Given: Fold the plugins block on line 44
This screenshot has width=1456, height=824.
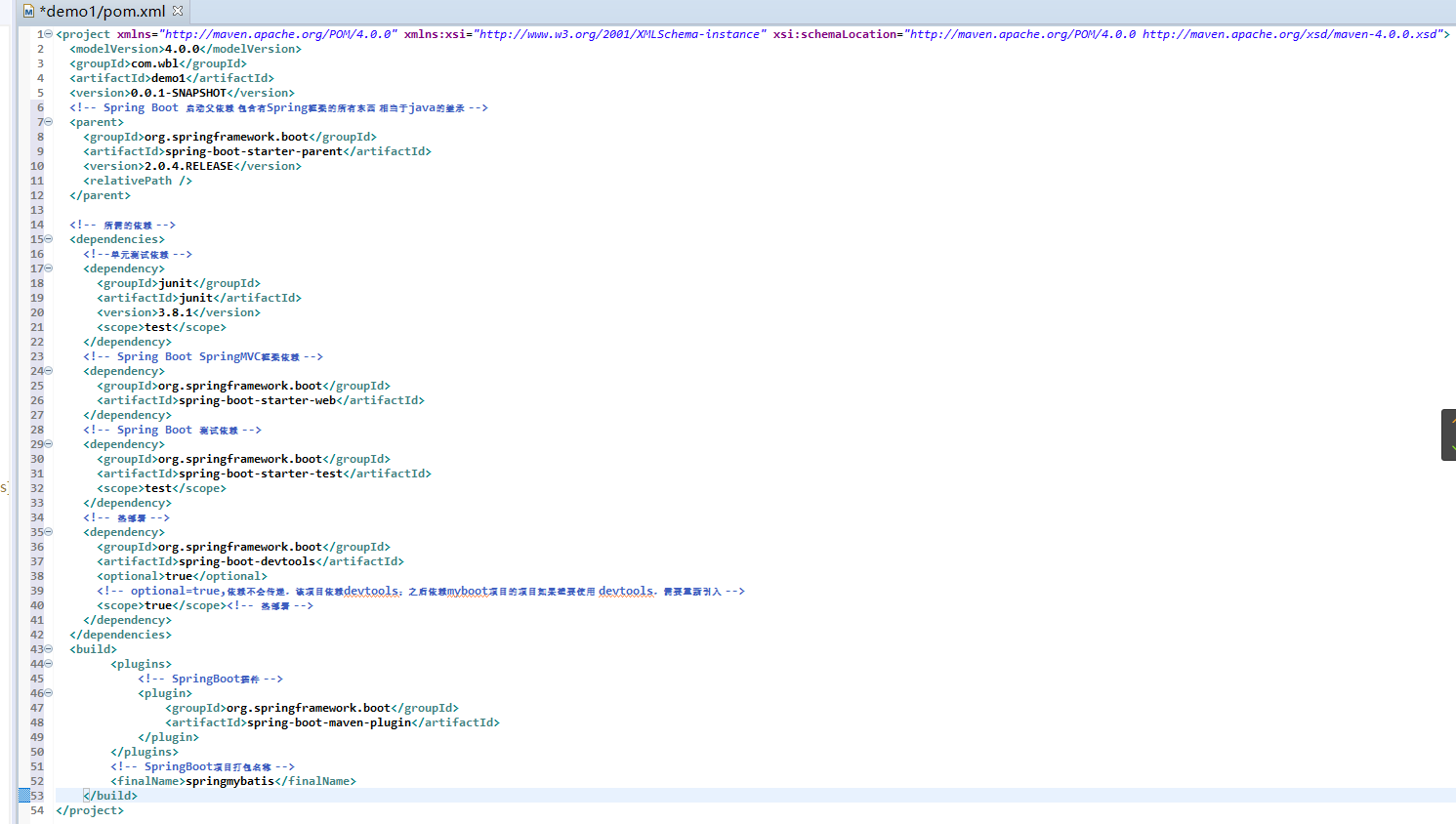Looking at the screenshot, I should click(x=49, y=664).
